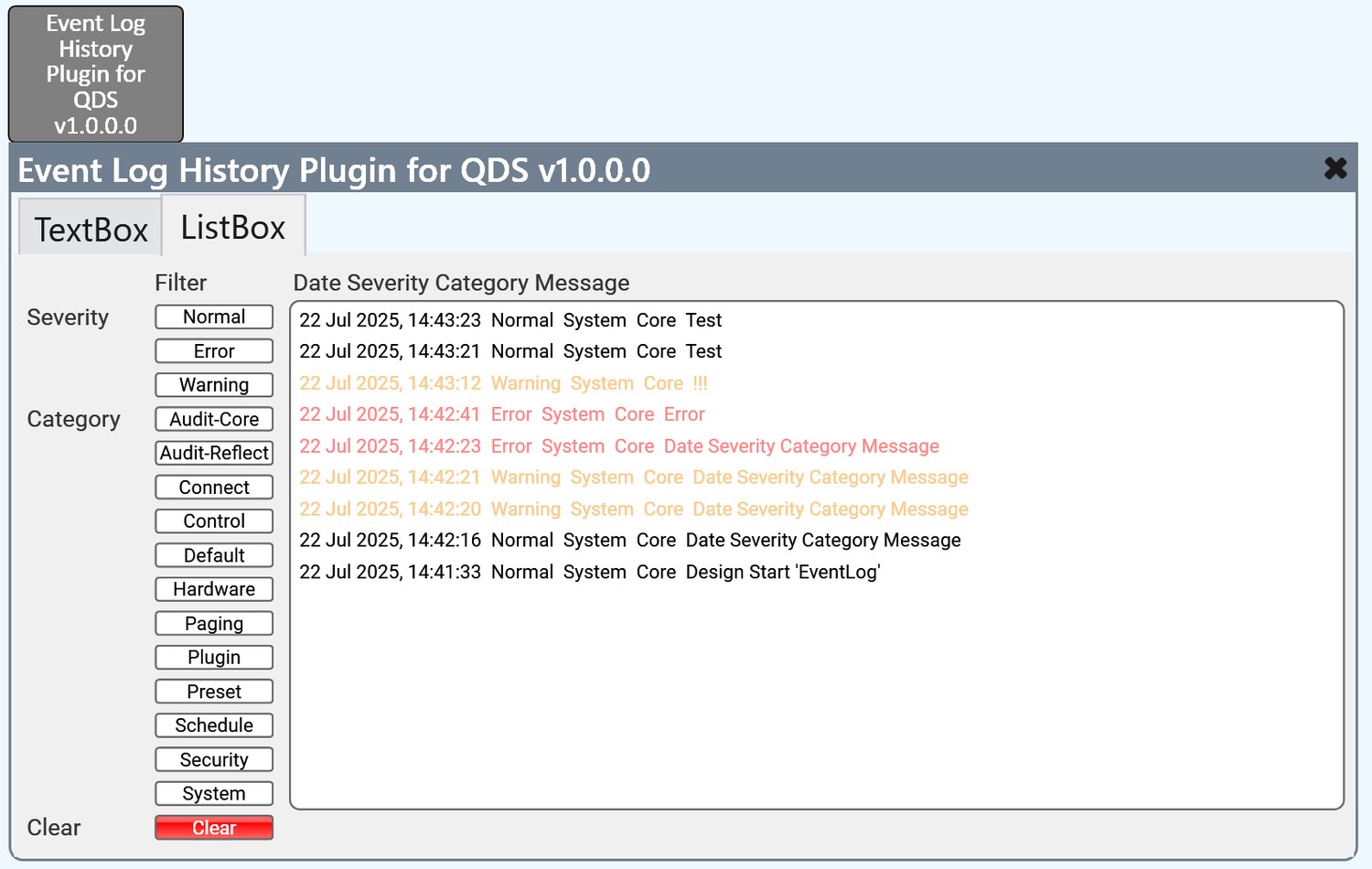This screenshot has width=1372, height=869.
Task: Close the Event Log History Plugin window
Action: 1335,168
